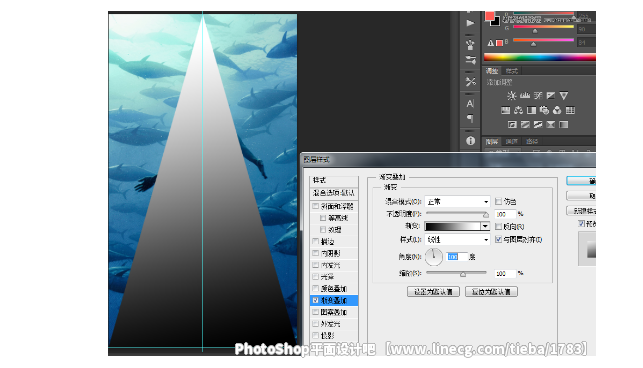Click the 不透明度 opacity slider handle

[486, 215]
